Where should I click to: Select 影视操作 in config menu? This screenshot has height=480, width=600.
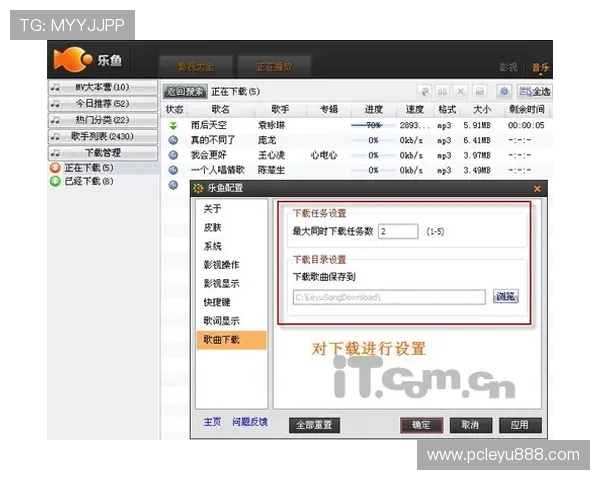221,265
